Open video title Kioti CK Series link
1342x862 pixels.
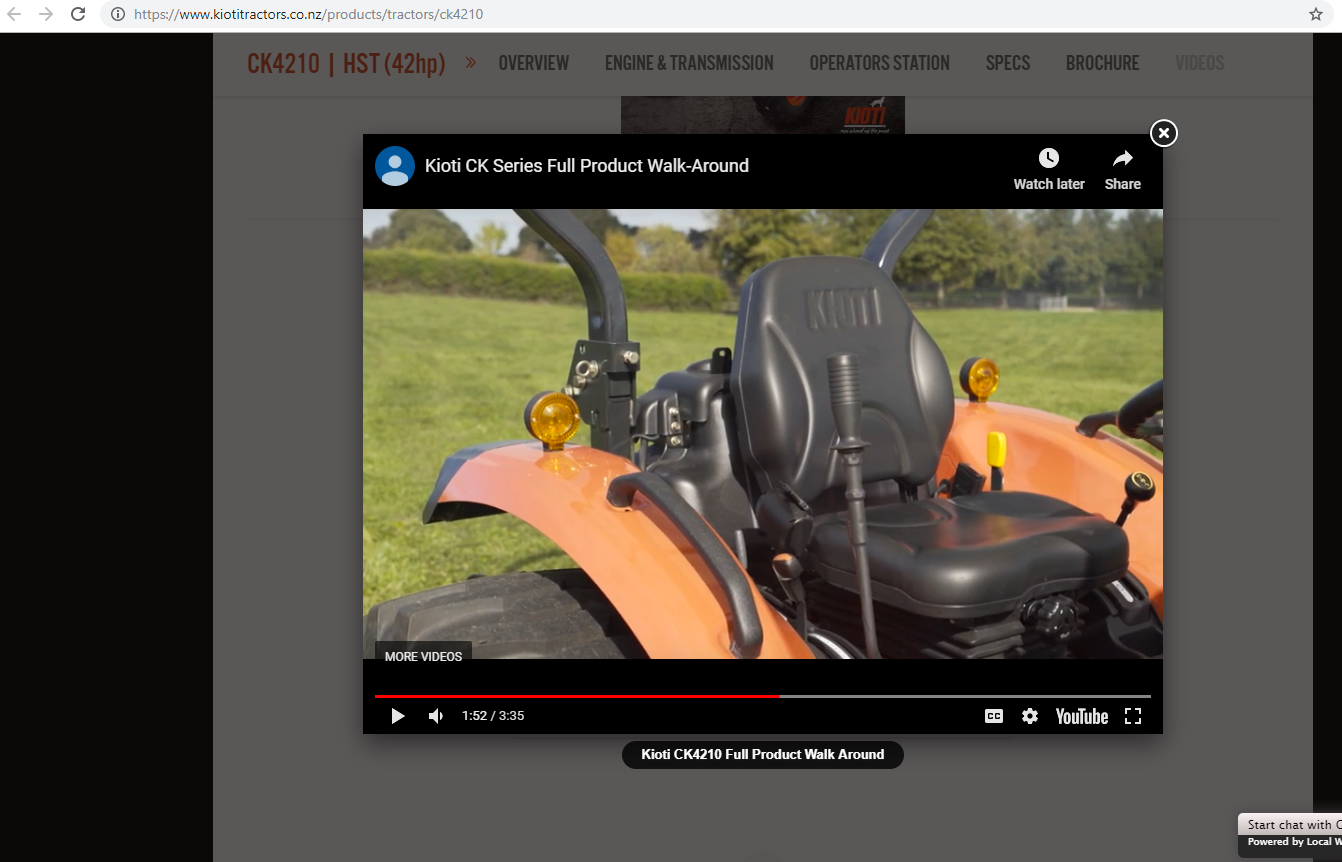click(587, 166)
